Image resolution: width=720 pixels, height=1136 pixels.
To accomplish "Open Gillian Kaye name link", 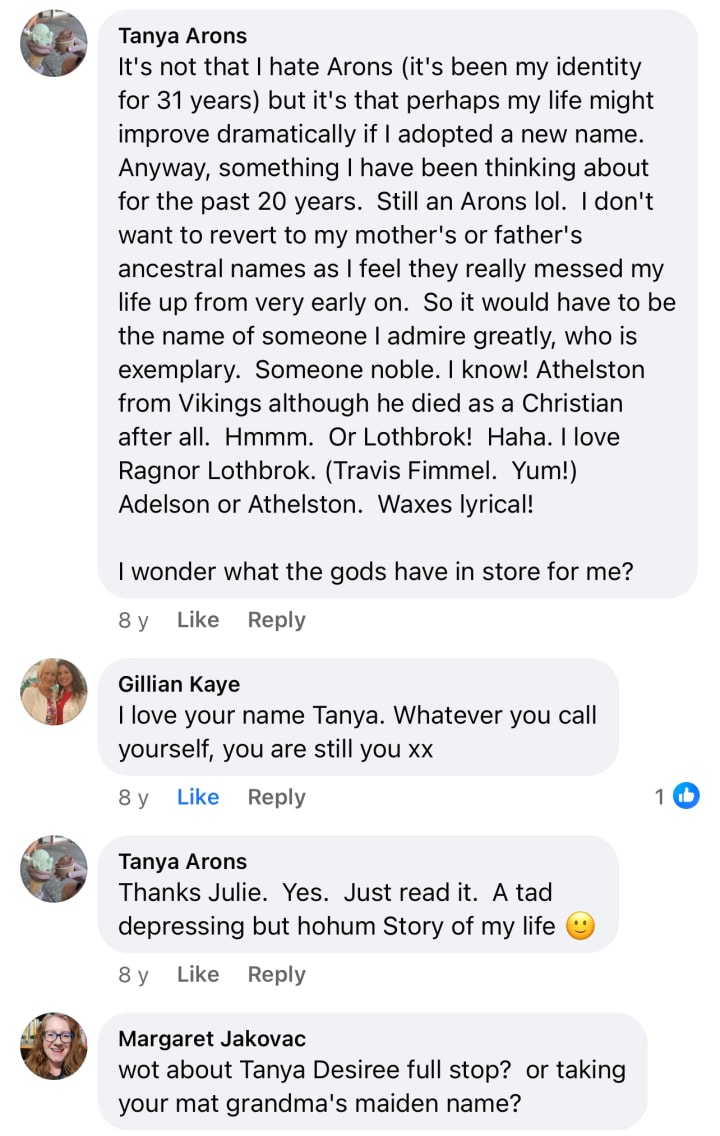I will pos(179,684).
